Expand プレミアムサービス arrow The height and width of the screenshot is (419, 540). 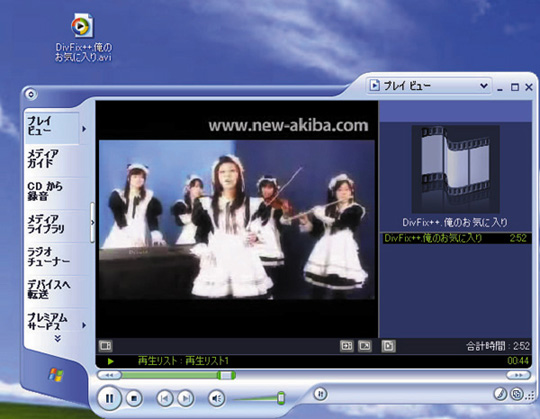point(84,325)
